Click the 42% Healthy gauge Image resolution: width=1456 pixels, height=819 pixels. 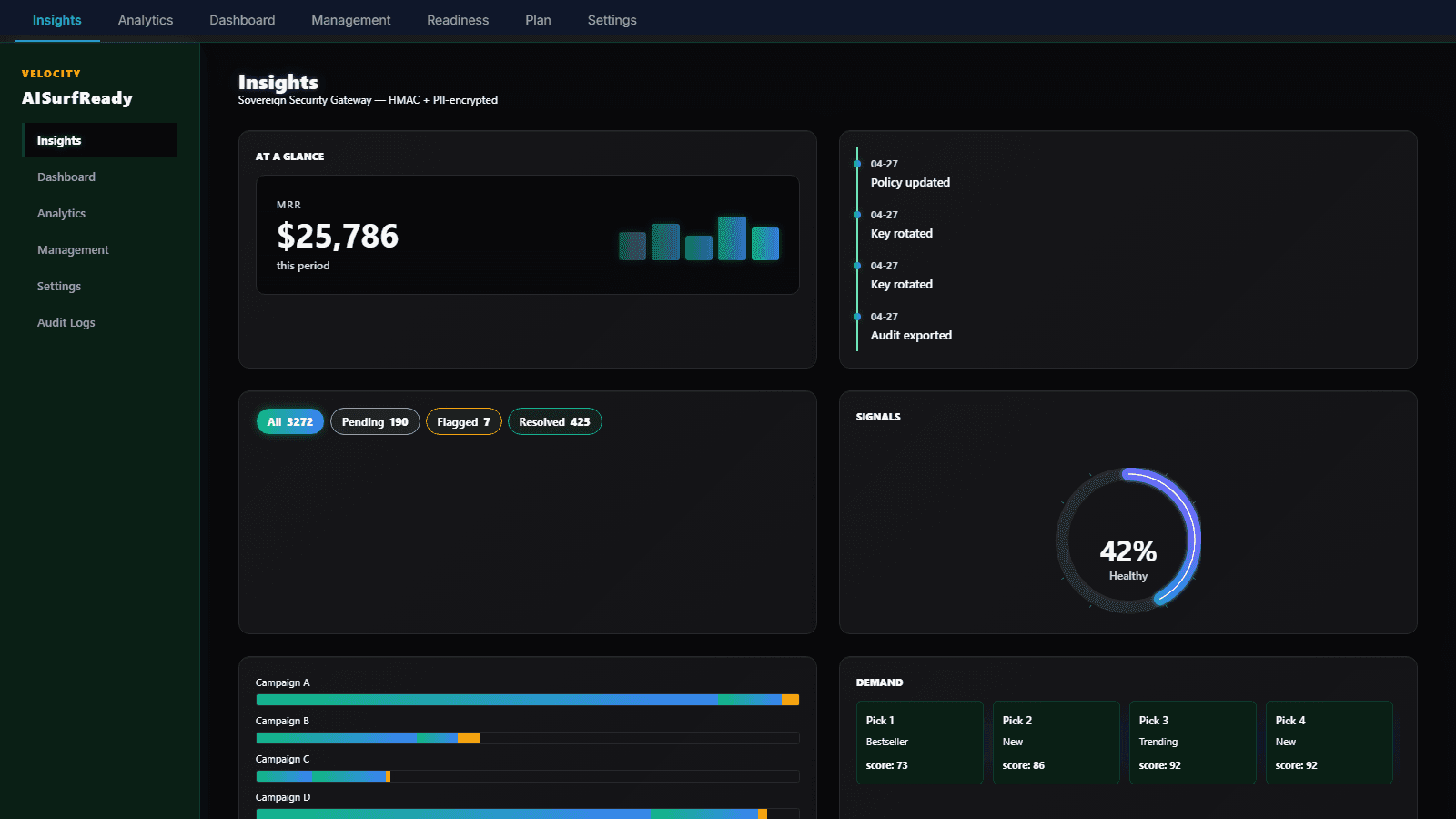(x=1128, y=541)
